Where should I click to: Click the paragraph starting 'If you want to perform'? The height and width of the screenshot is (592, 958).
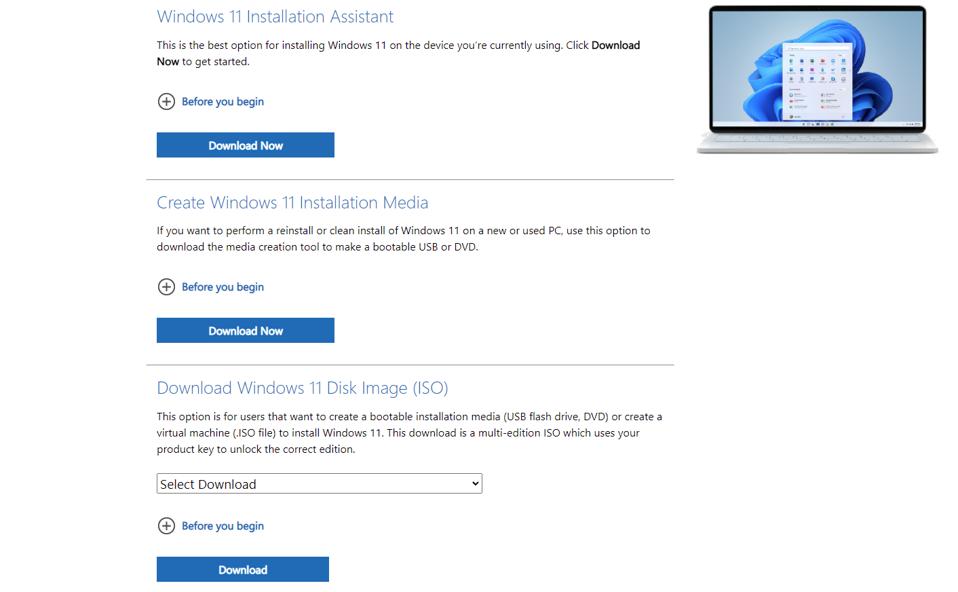tap(403, 239)
